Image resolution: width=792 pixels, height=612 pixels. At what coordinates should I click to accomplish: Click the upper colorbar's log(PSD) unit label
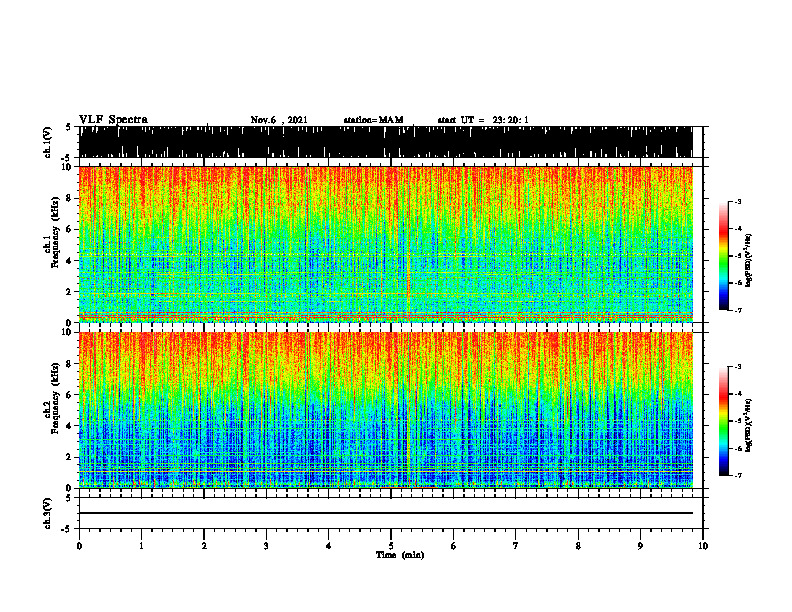pyautogui.click(x=749, y=261)
